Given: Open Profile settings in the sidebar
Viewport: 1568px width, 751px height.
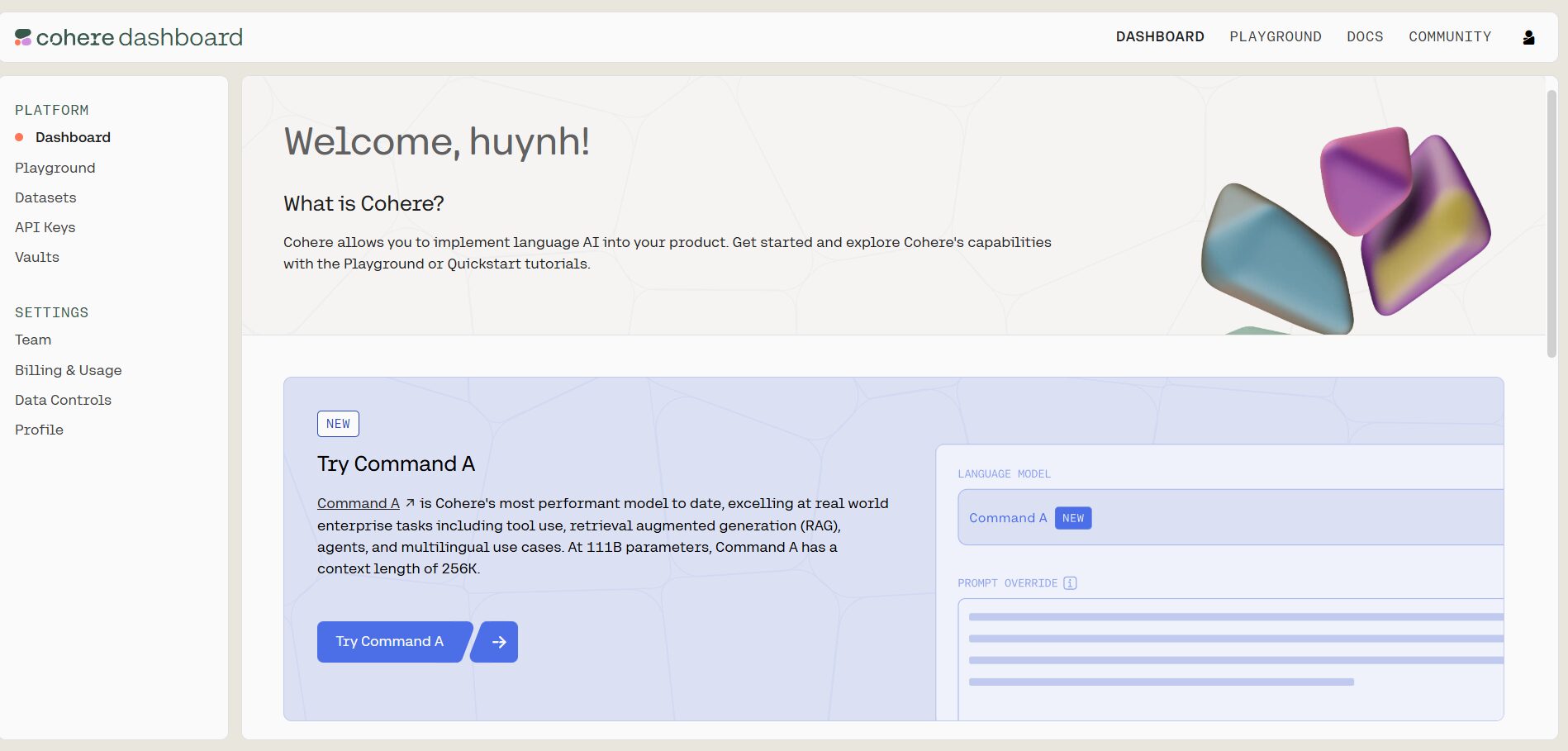Looking at the screenshot, I should click(39, 430).
